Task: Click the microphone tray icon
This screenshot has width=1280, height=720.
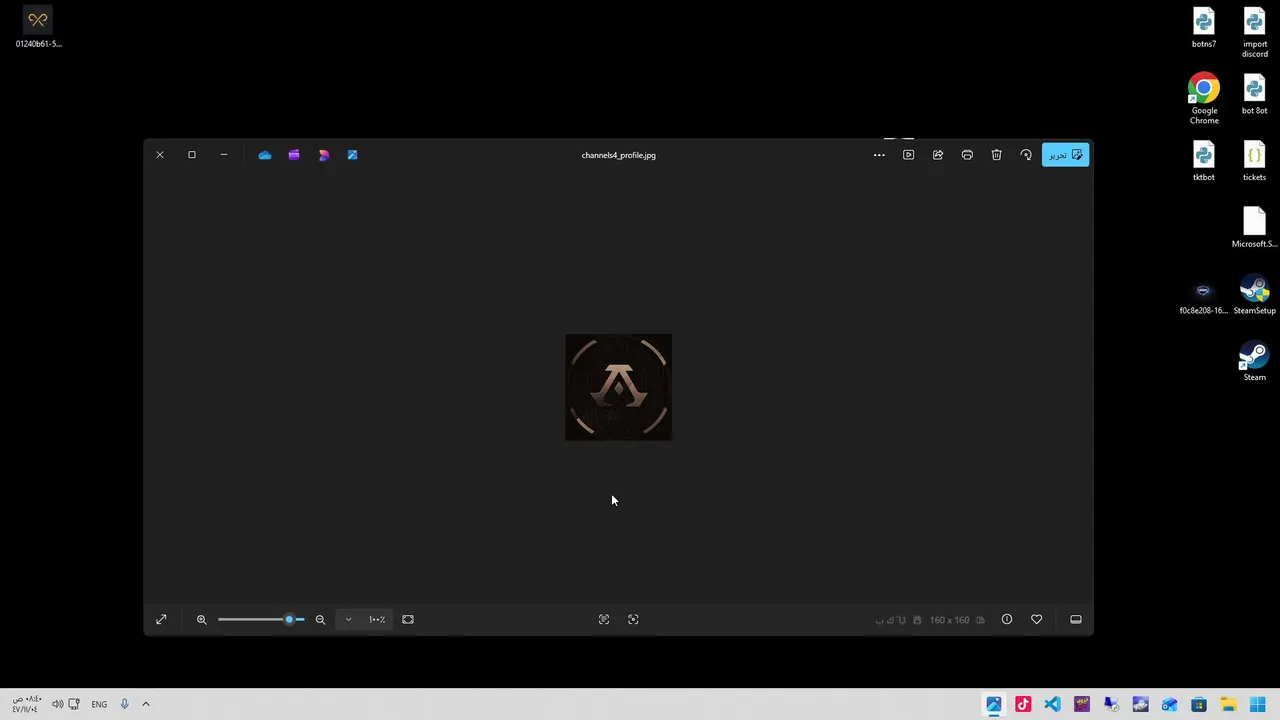Action: pos(124,704)
